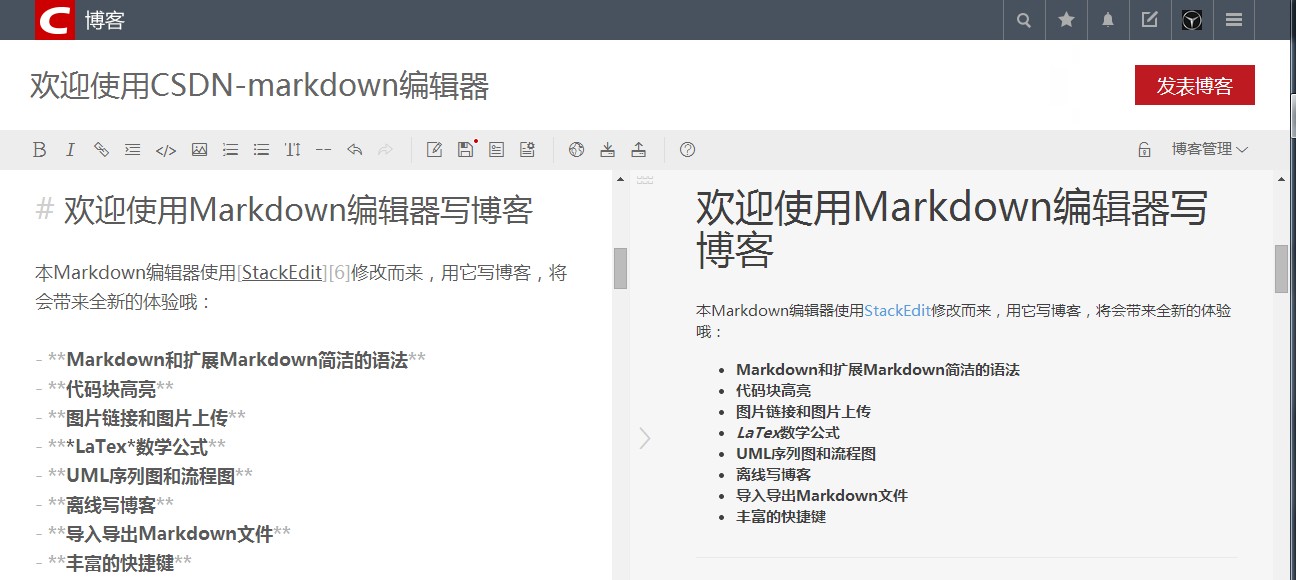Screen dimensions: 1296x580
Task: Create a numbered list from the toolbar
Action: pyautogui.click(x=230, y=150)
